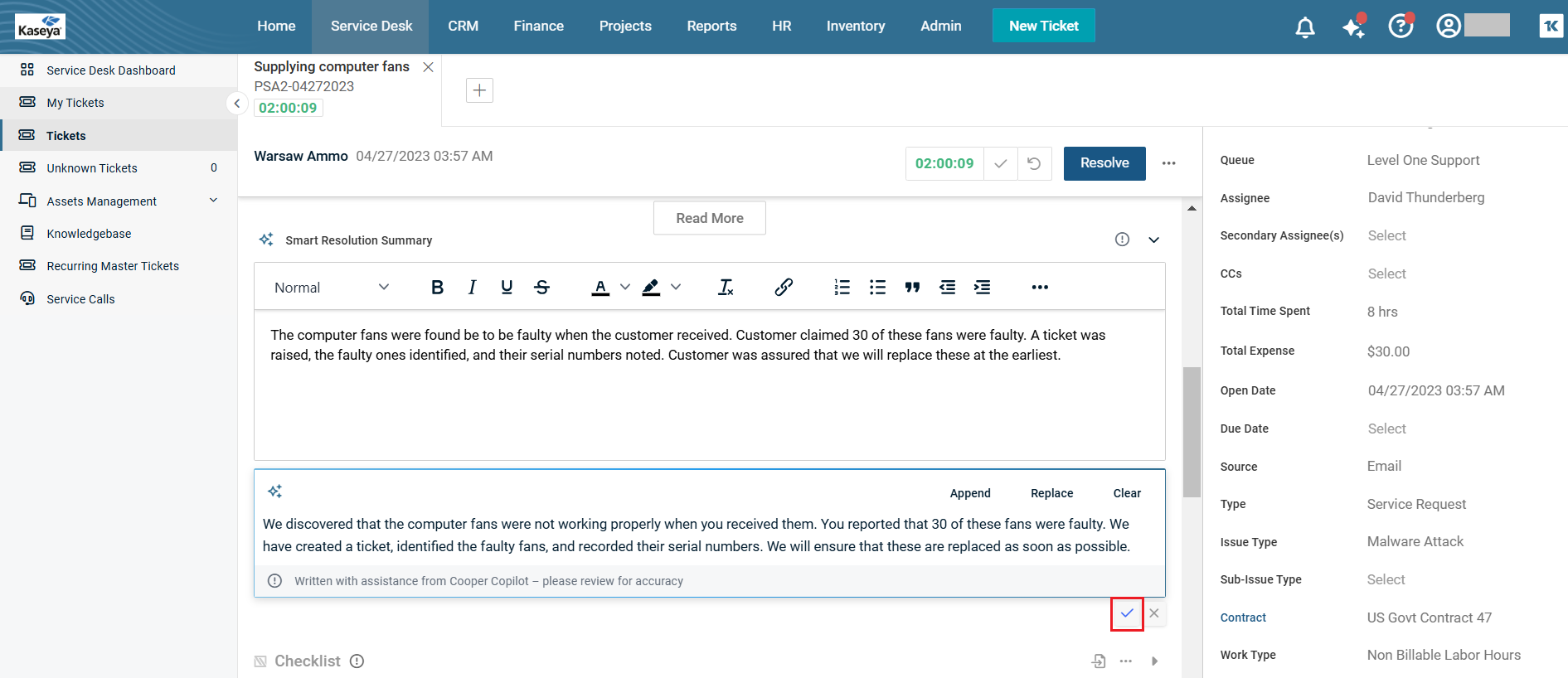Screen dimensions: 1568x678
Task: Select the Due Date field
Action: pos(1386,429)
